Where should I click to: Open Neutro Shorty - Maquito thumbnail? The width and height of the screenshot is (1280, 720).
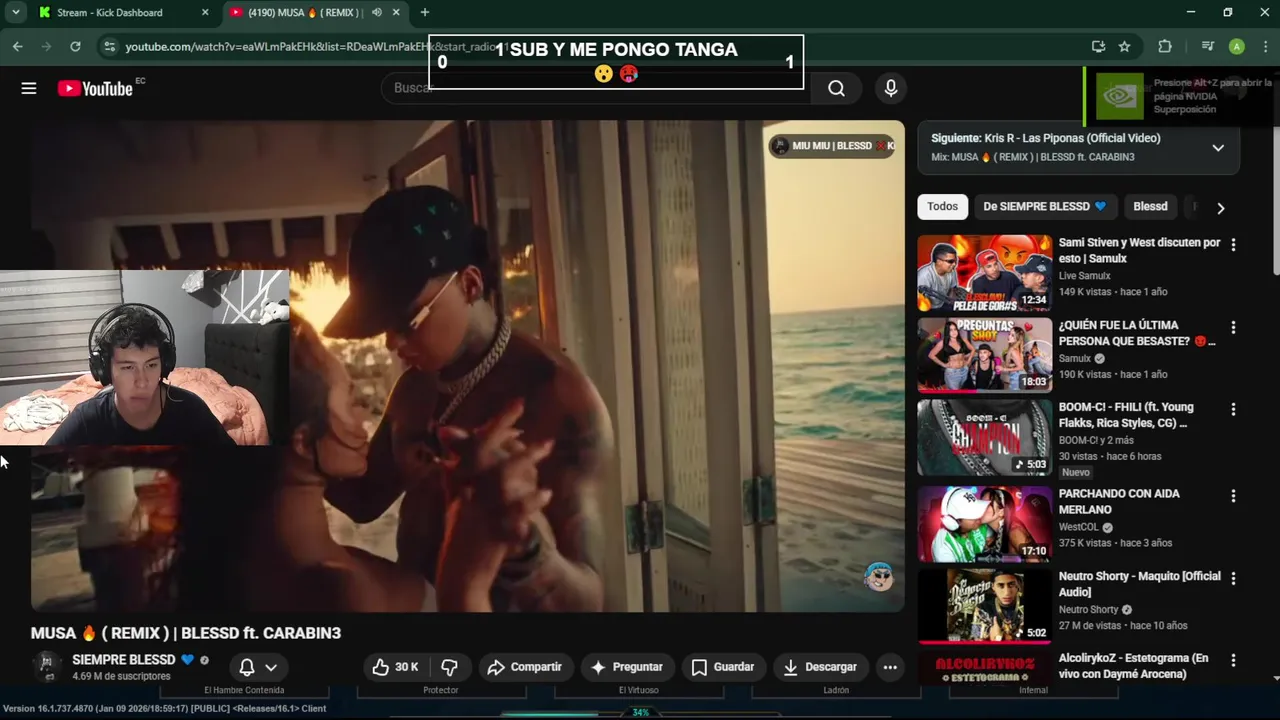tap(985, 606)
